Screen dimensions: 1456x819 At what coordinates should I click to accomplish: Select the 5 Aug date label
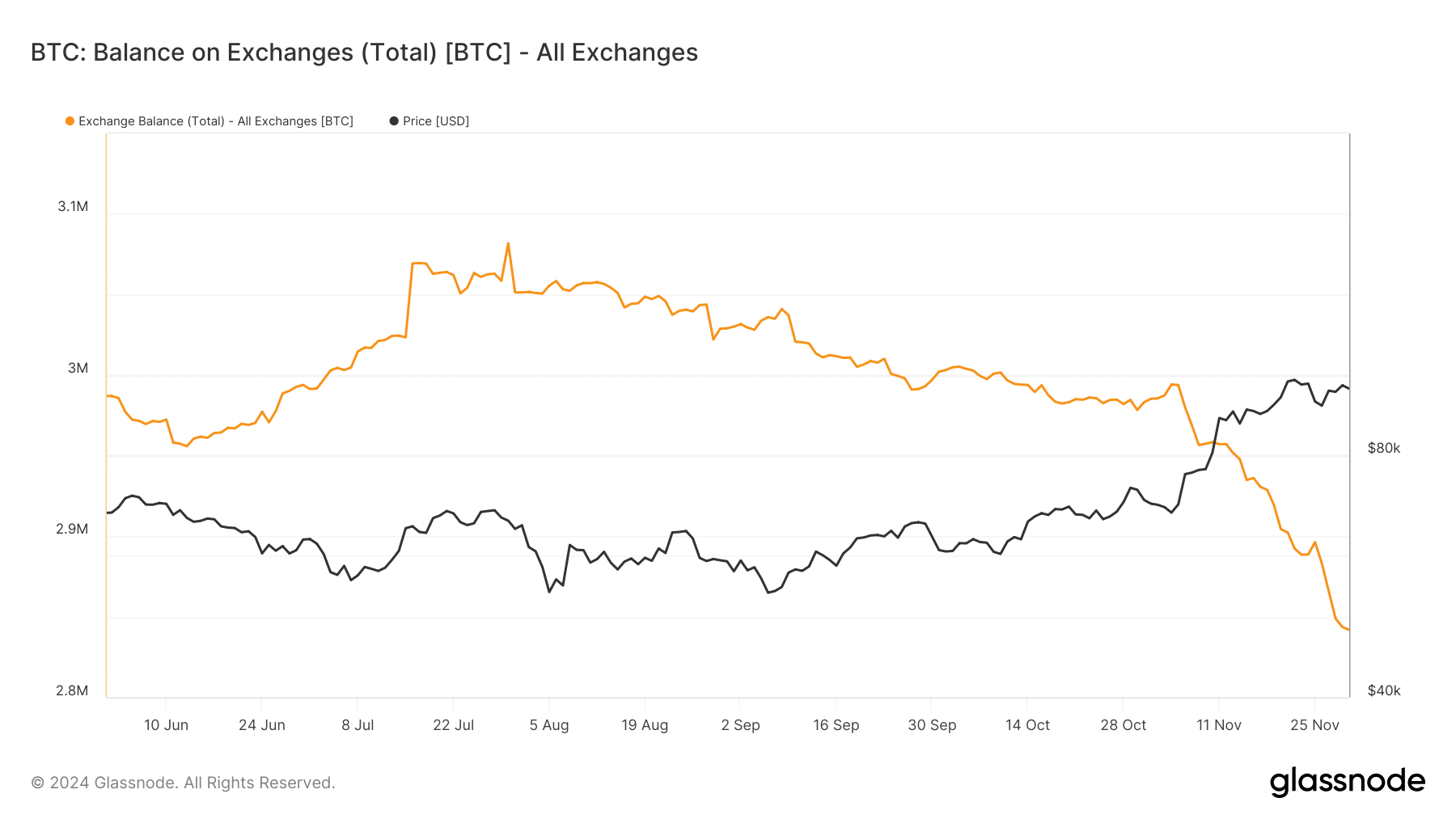pos(549,725)
